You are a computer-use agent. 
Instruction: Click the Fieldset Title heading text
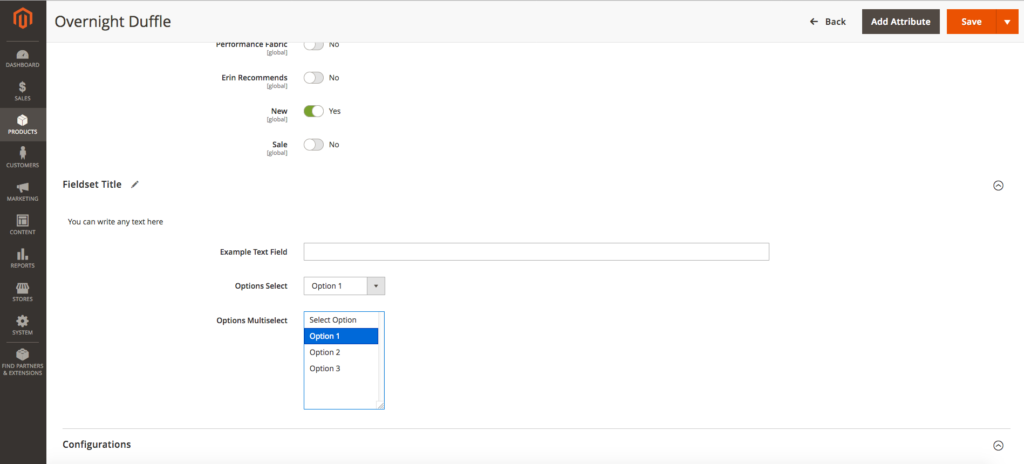(92, 185)
